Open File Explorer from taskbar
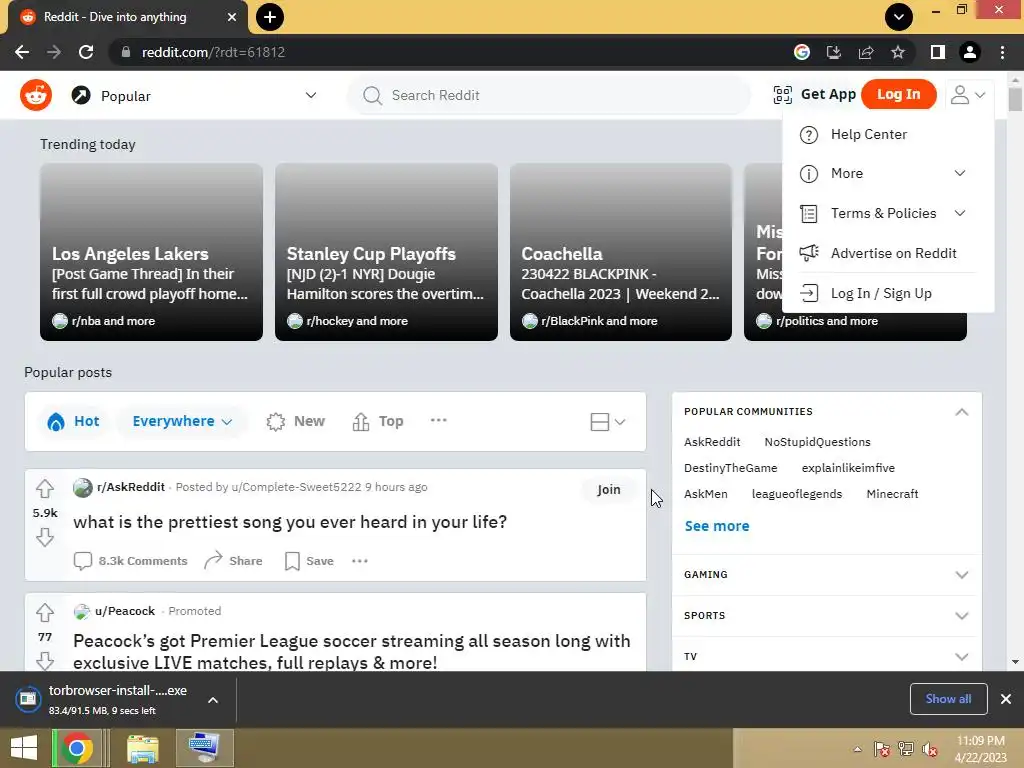 [x=142, y=748]
